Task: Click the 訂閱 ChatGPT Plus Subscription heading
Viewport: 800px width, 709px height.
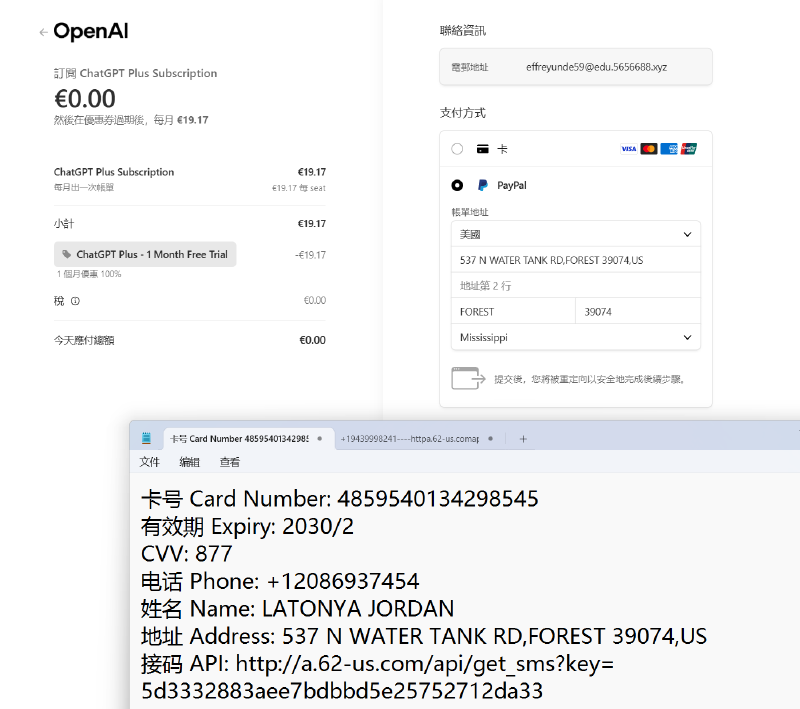Action: (x=136, y=73)
